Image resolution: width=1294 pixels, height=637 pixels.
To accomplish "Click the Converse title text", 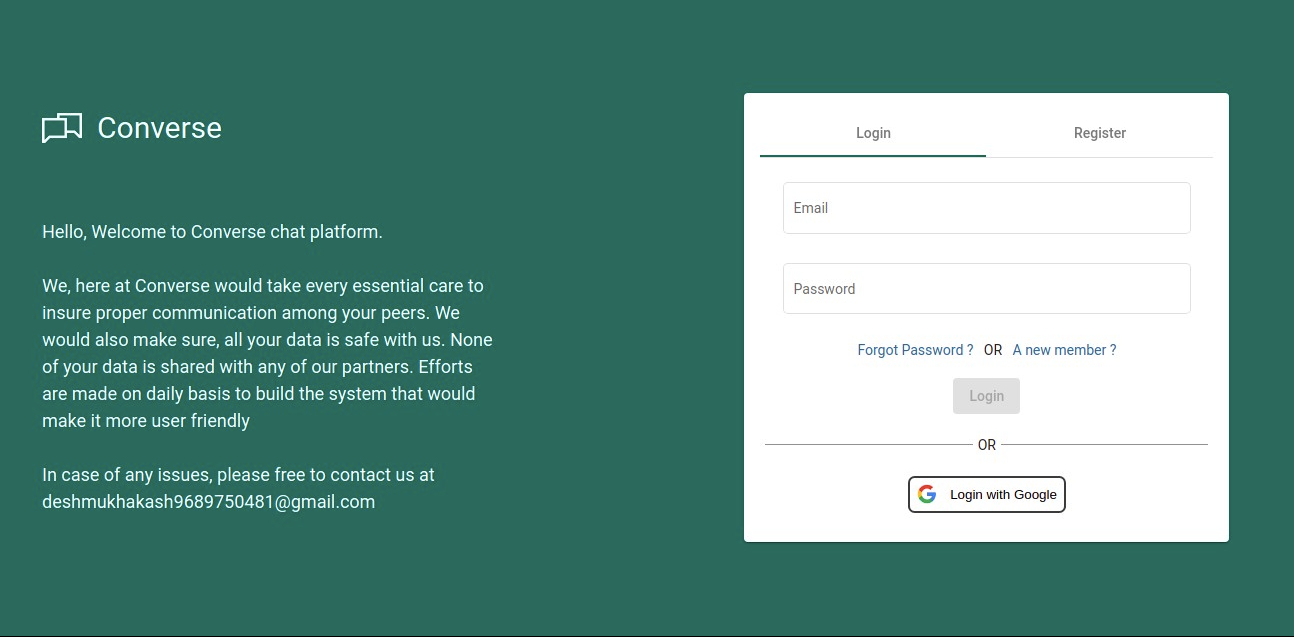I will click(x=159, y=128).
